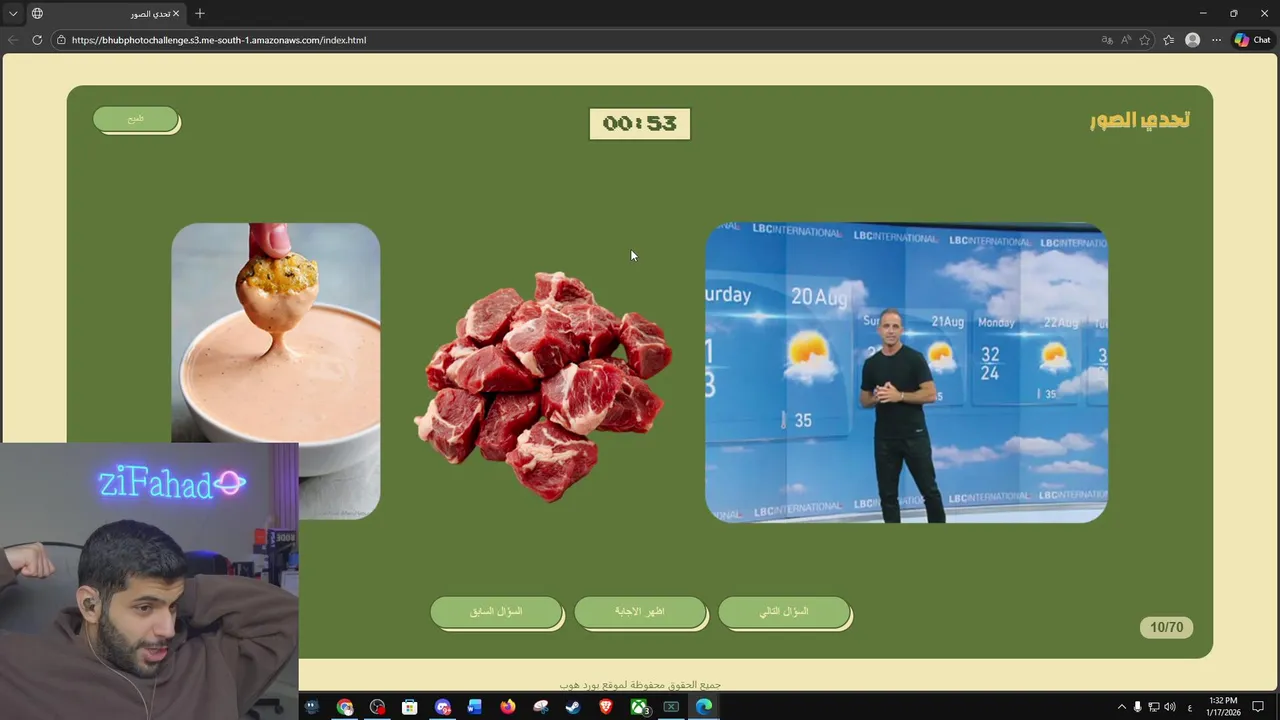Image resolution: width=1280 pixels, height=720 pixels.
Task: Open Microsoft Store from taskbar
Action: [410, 707]
